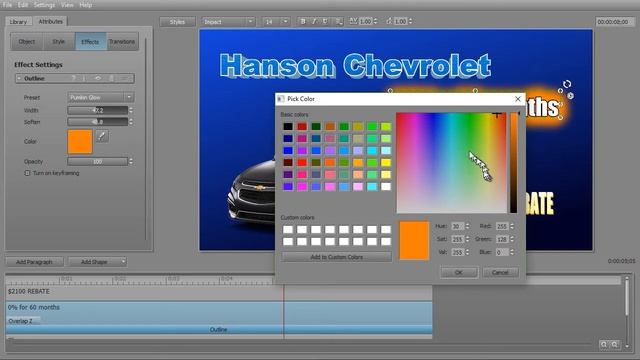Viewport: 640px width, 360px height.
Task: Select the Effects attributes tab
Action: [91, 42]
